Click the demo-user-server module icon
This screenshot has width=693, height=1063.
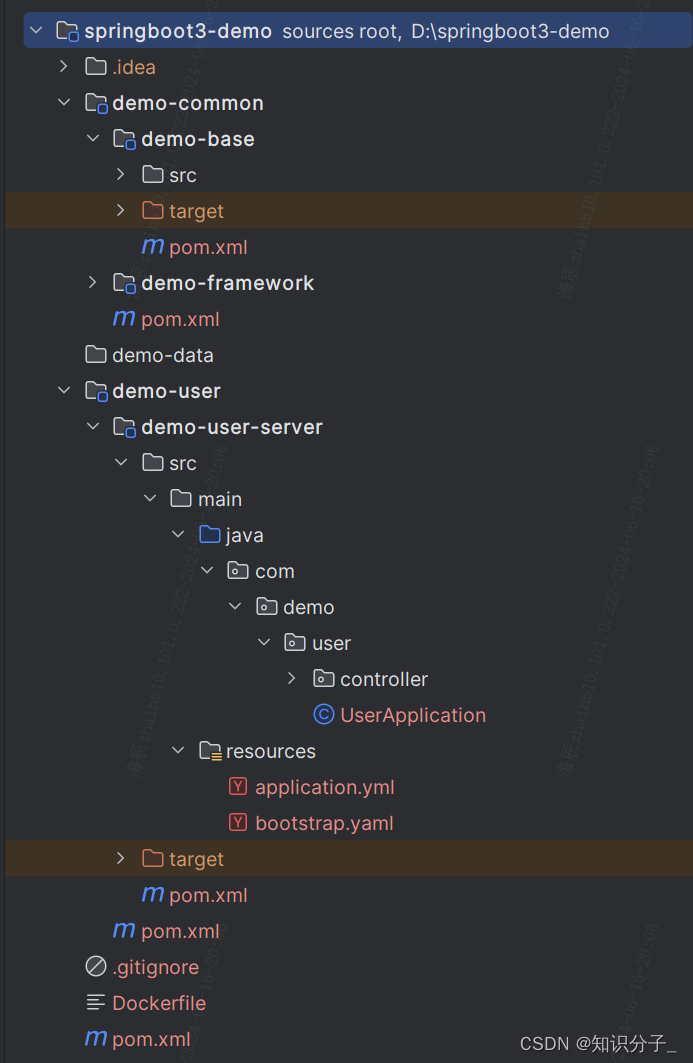(x=125, y=427)
